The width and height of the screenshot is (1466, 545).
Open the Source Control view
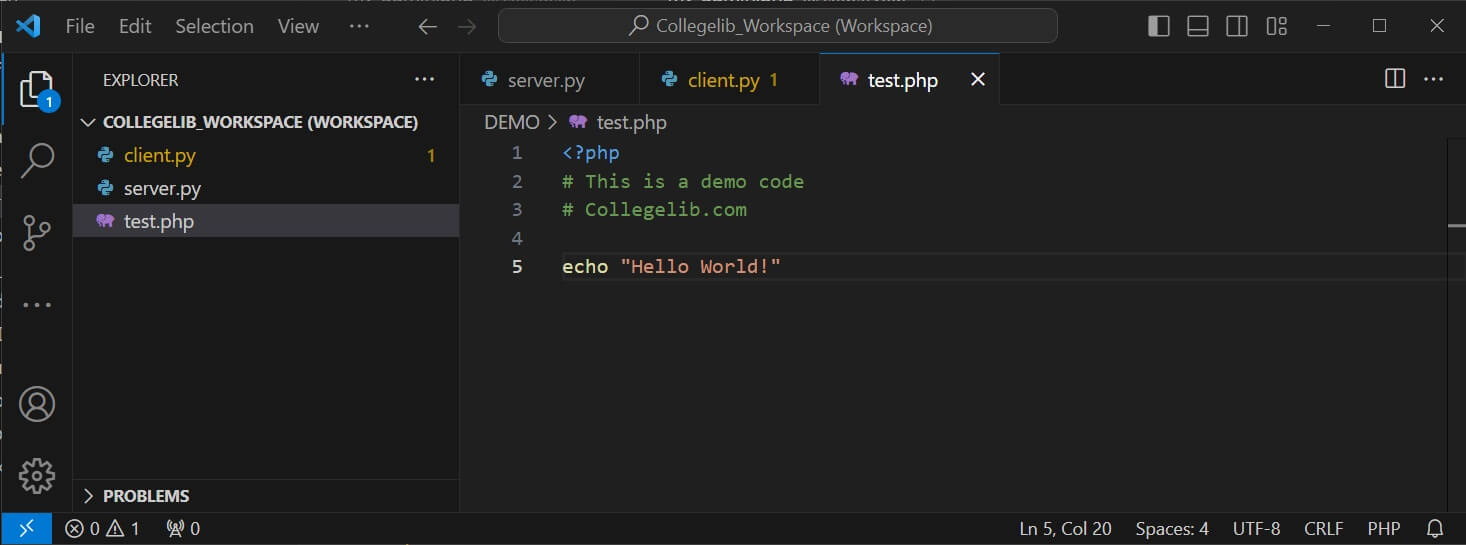pos(37,232)
